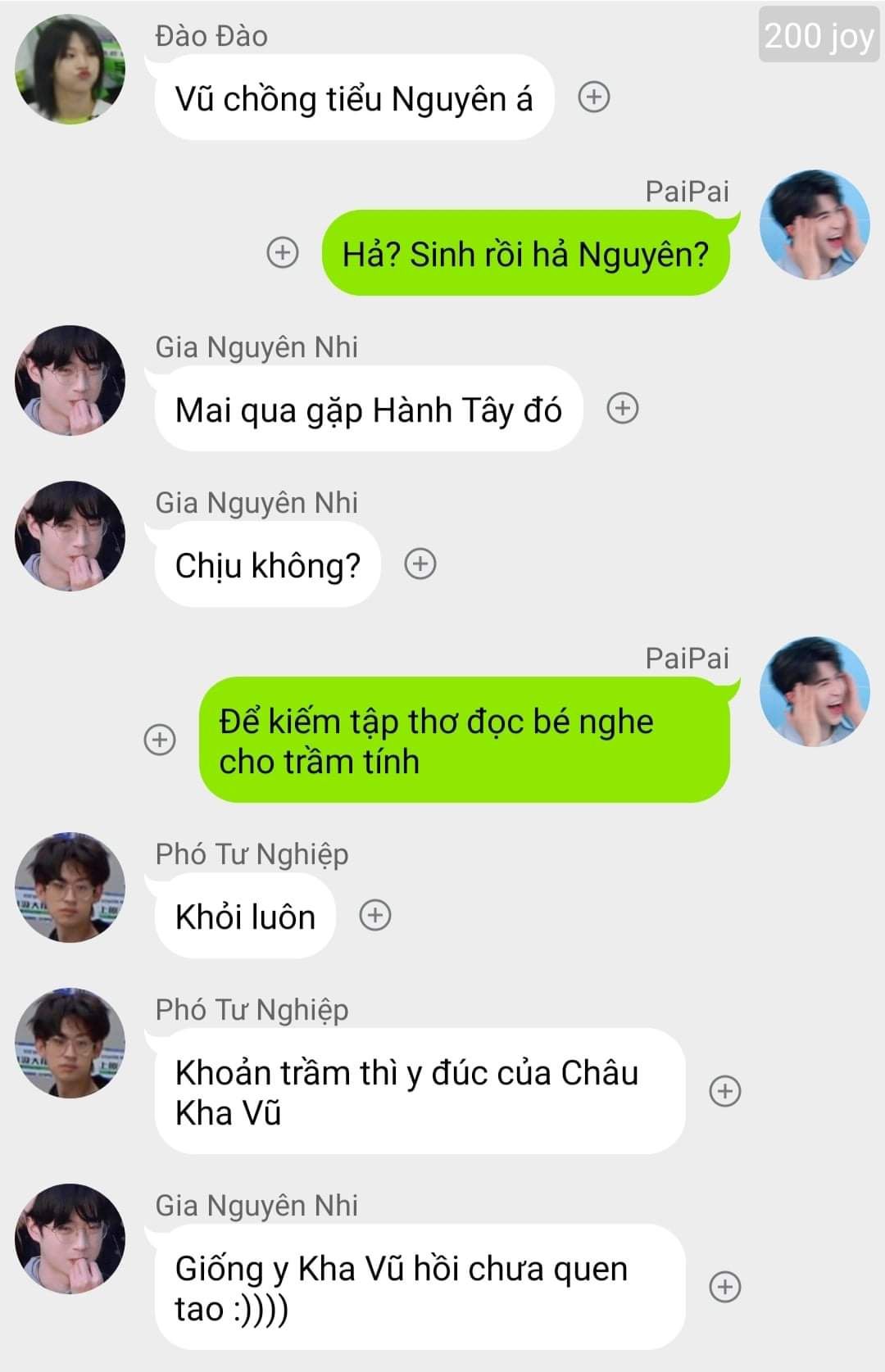
Task: Open PaiPai's avatar next to "Để kiếm tập thơ"
Action: pos(815,692)
